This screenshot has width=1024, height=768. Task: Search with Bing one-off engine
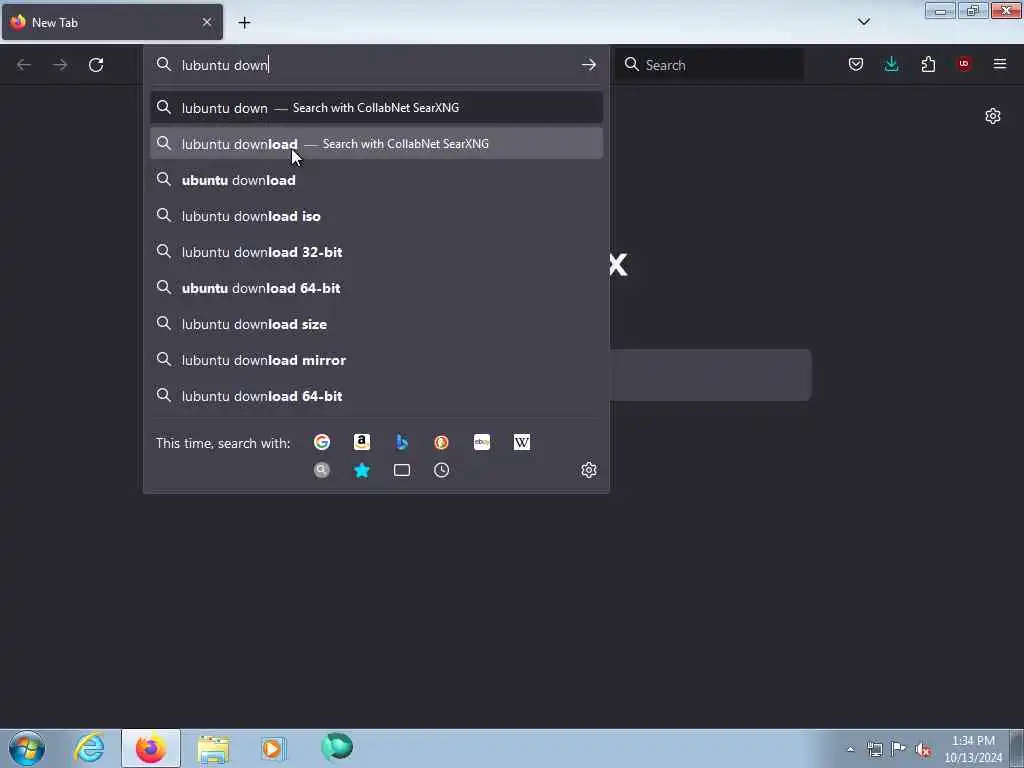point(402,442)
